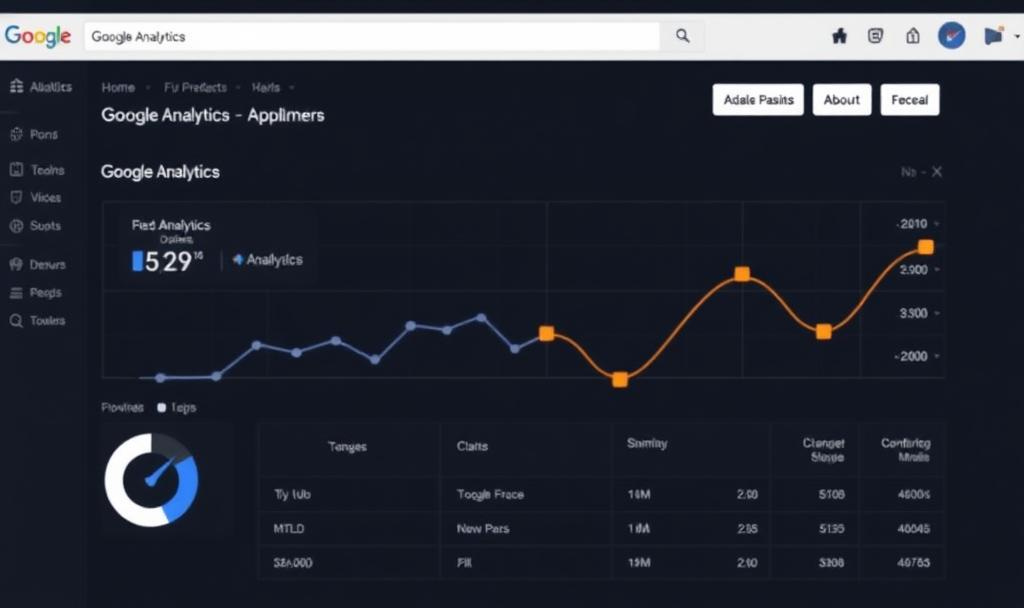Open the Aliaitics sidebar item
This screenshot has height=608, width=1024.
[51, 87]
